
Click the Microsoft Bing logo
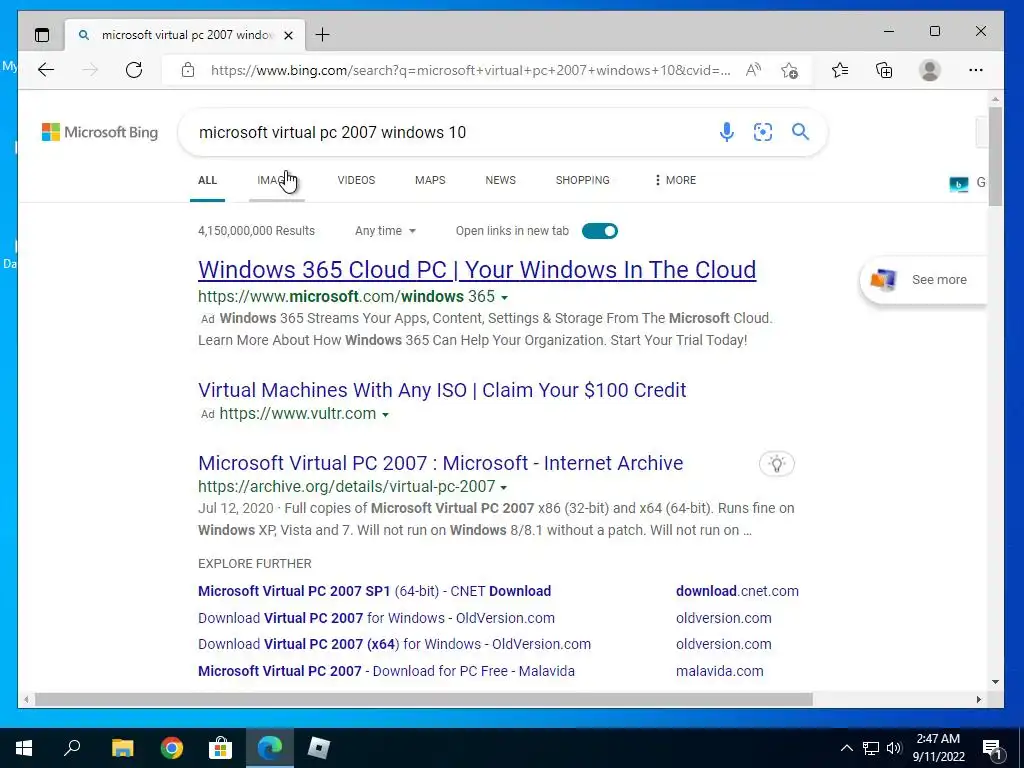[100, 132]
